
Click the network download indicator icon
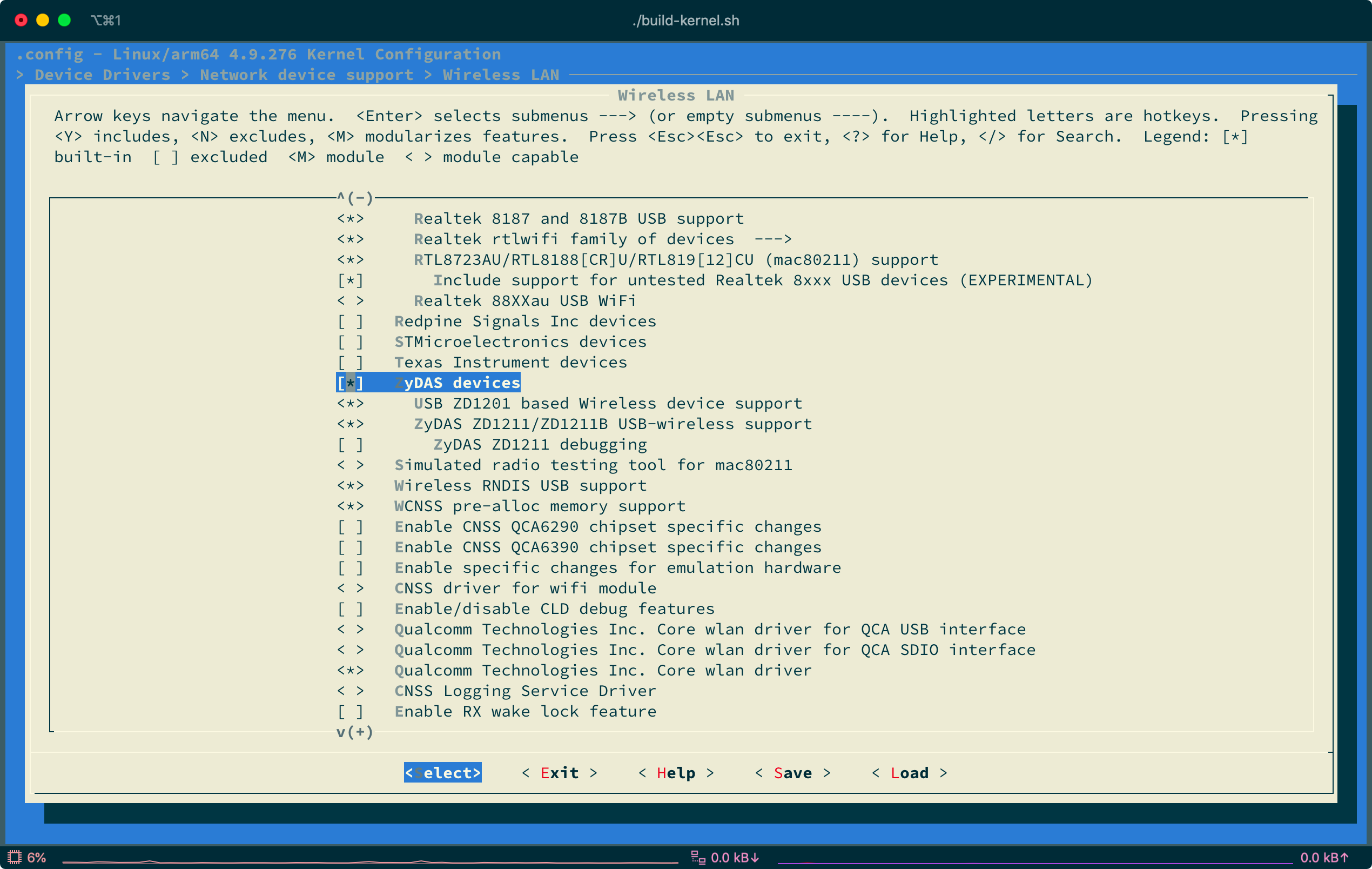click(698, 857)
